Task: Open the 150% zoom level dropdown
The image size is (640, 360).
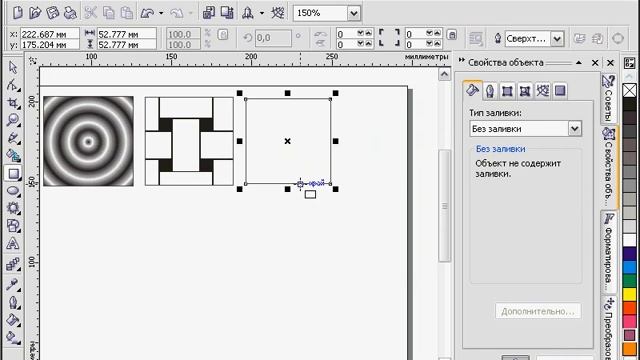Action: [354, 13]
